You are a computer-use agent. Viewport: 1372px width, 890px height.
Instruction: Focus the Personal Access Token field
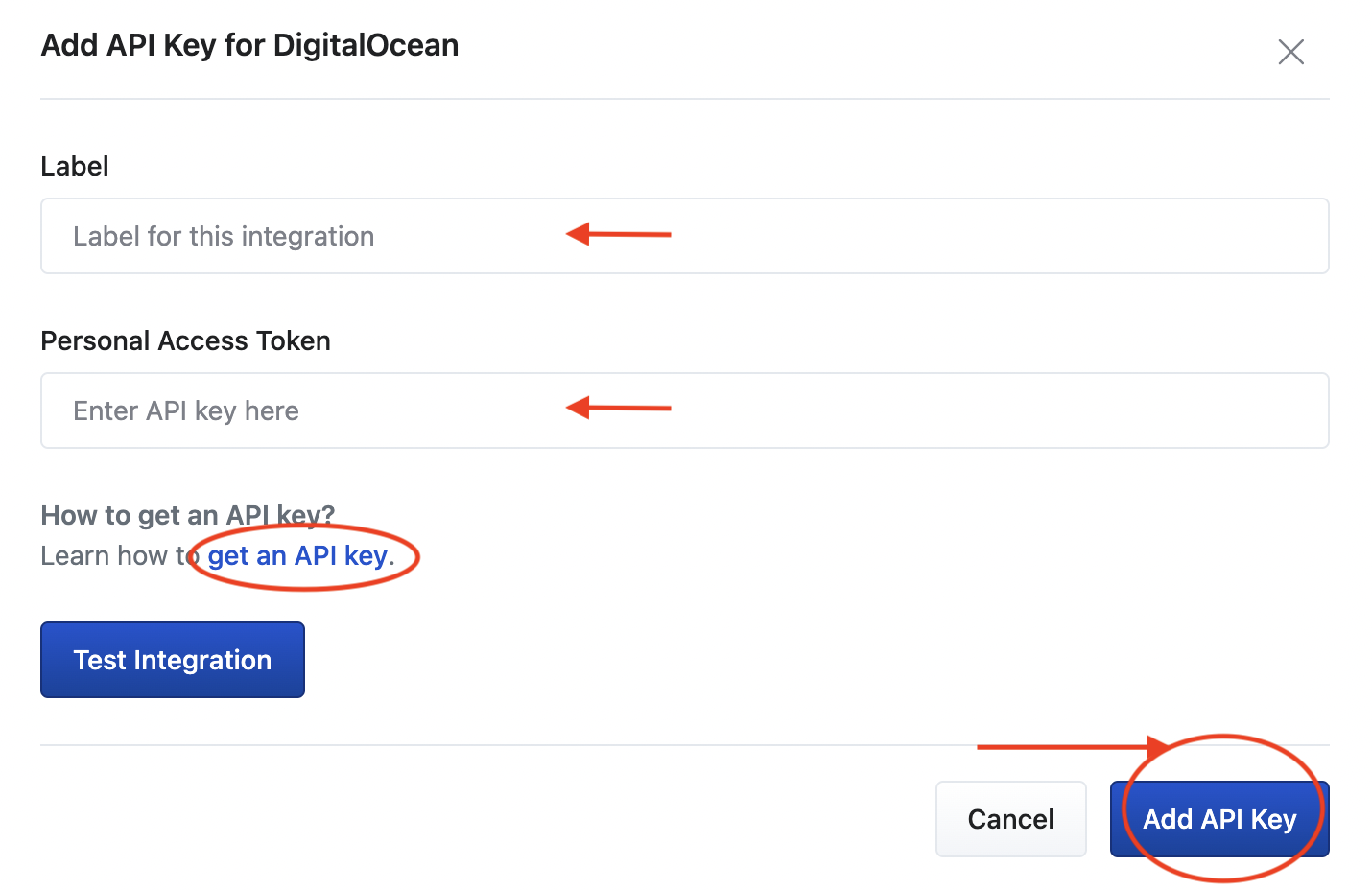[863, 410]
